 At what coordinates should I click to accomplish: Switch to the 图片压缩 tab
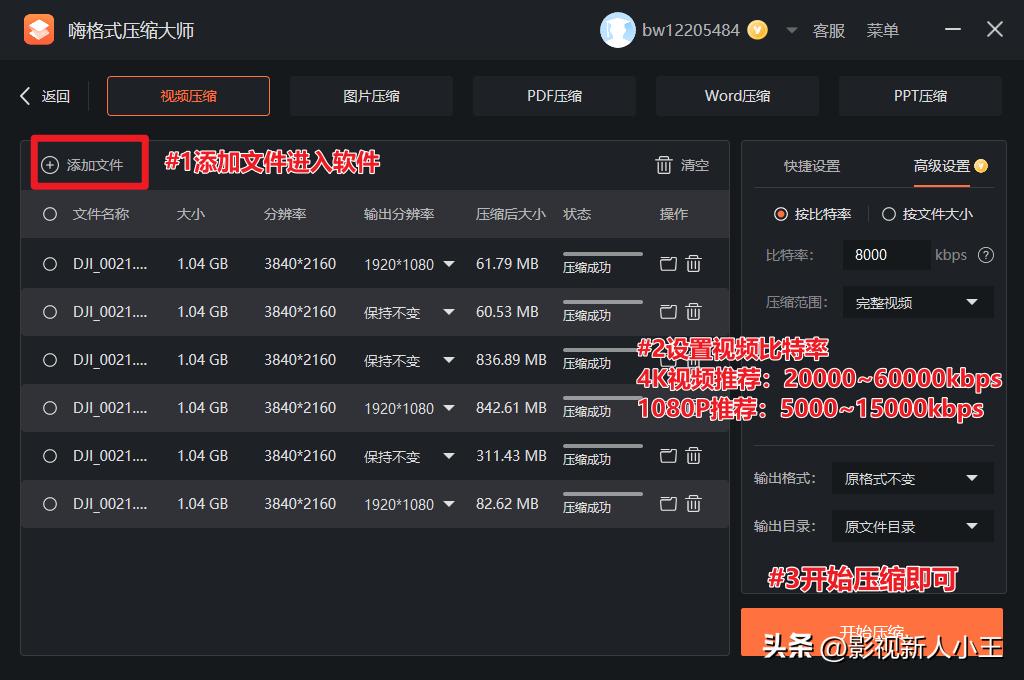click(x=371, y=96)
